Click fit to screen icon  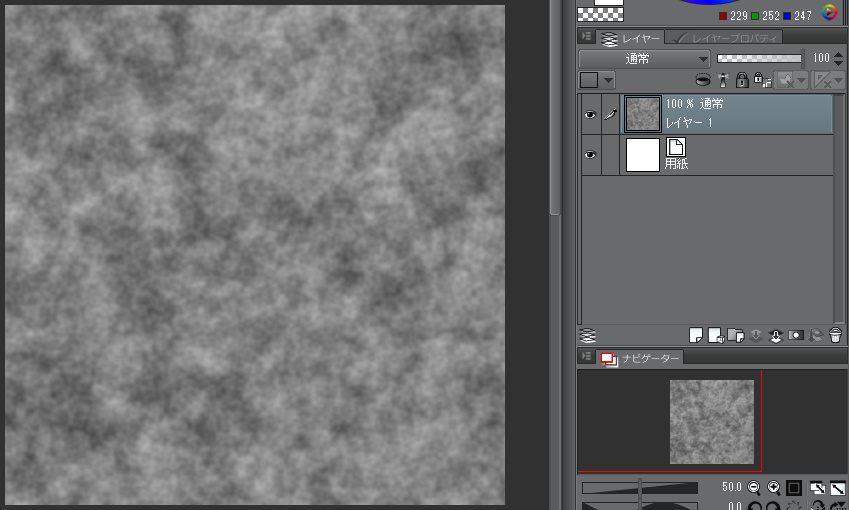837,488
